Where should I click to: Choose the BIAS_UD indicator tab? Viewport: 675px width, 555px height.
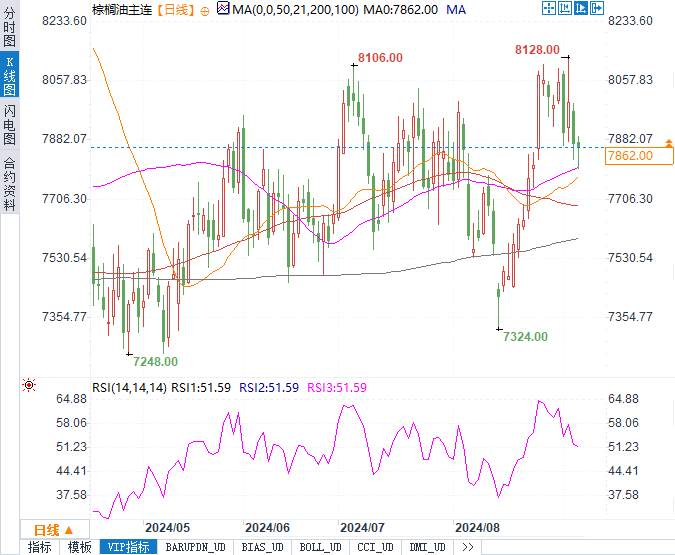coord(263,547)
